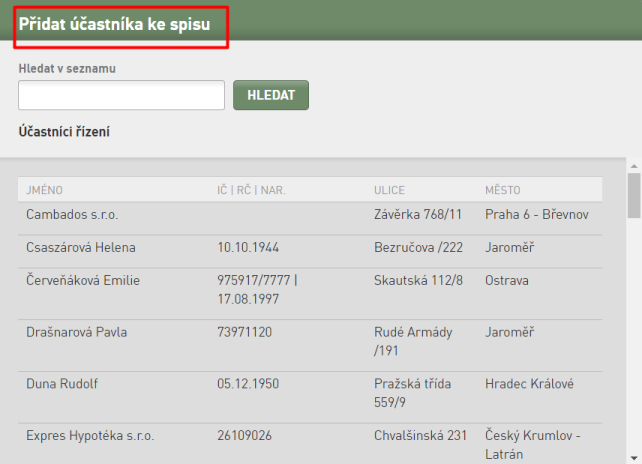
Task: Click the Účastníci řízení heading
Action: coord(64,132)
